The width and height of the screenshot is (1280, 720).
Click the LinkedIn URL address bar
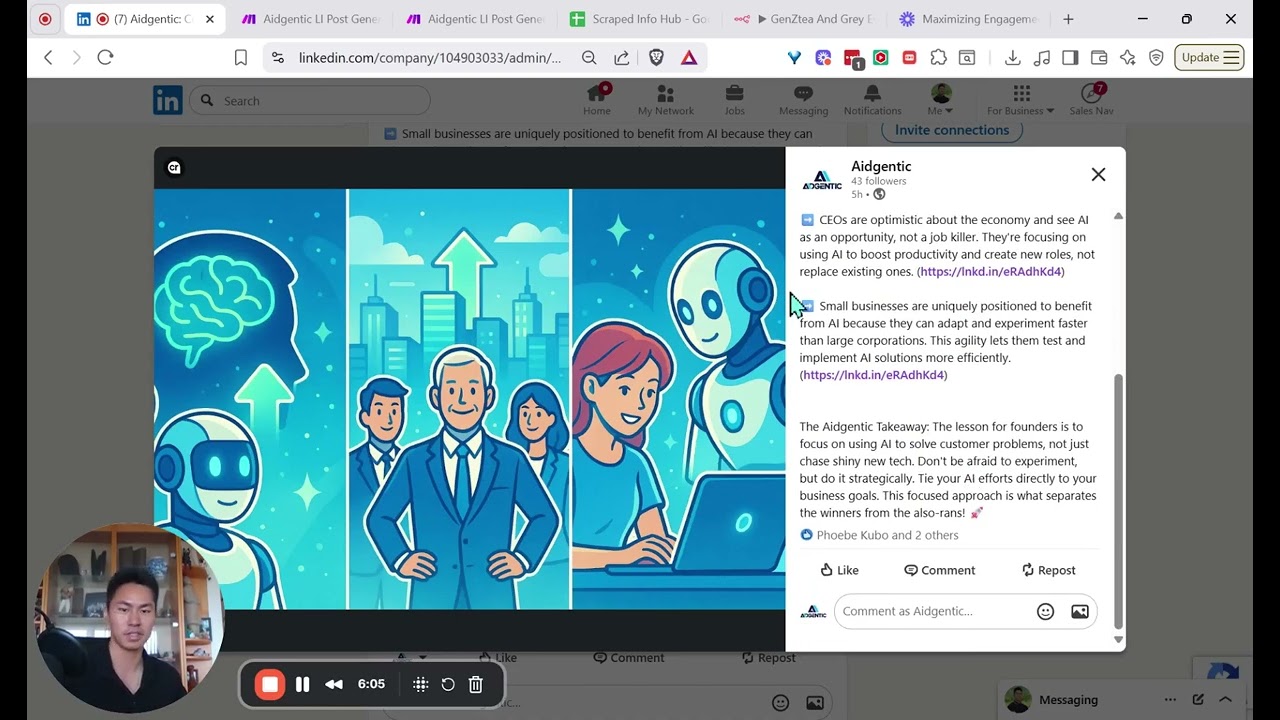coord(430,58)
